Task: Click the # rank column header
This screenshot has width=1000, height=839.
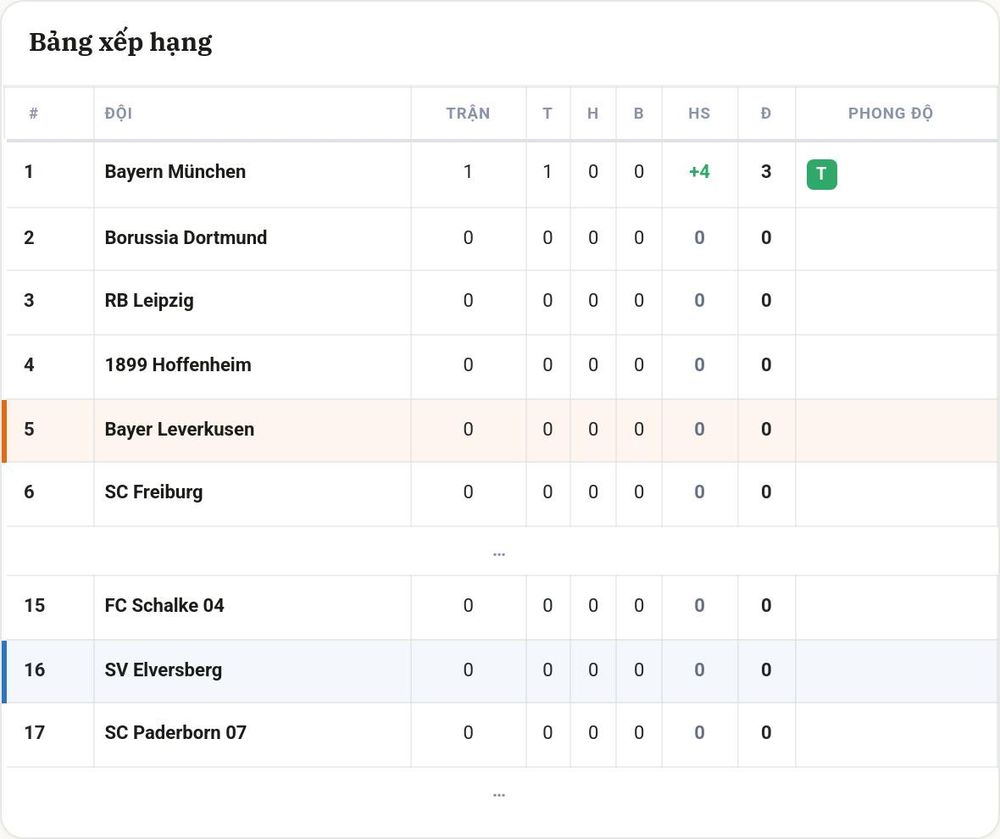Action: click(33, 113)
